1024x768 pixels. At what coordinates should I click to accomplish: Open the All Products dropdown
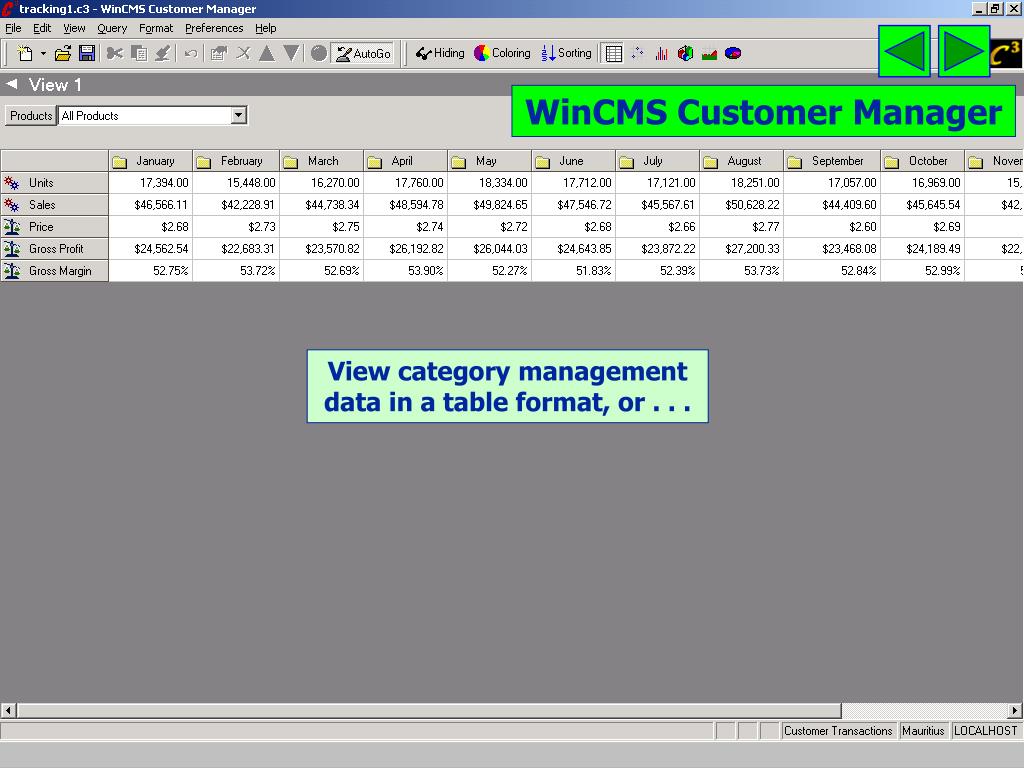(x=239, y=116)
